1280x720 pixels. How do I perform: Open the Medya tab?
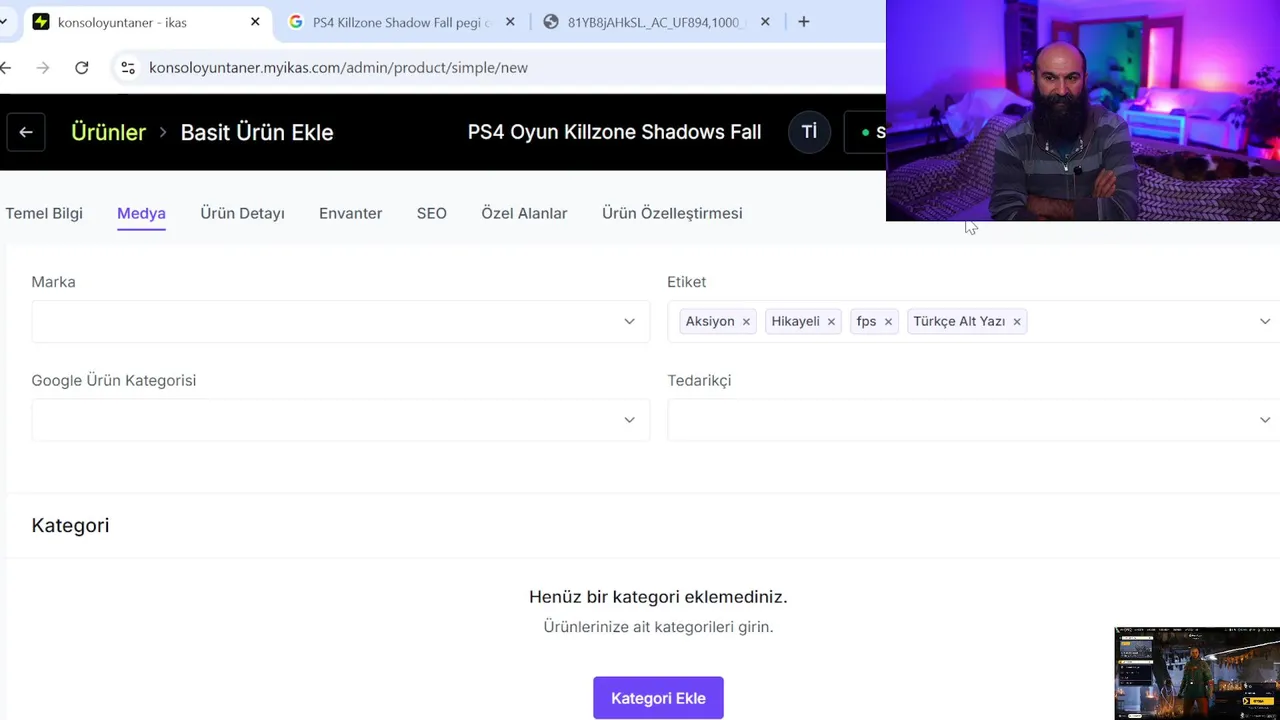[x=141, y=213]
